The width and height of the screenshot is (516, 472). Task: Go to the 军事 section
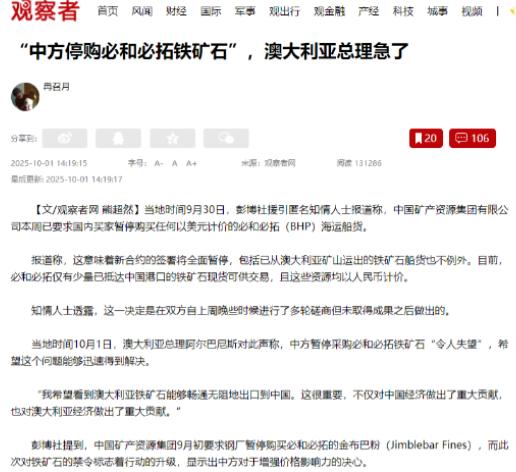click(245, 11)
